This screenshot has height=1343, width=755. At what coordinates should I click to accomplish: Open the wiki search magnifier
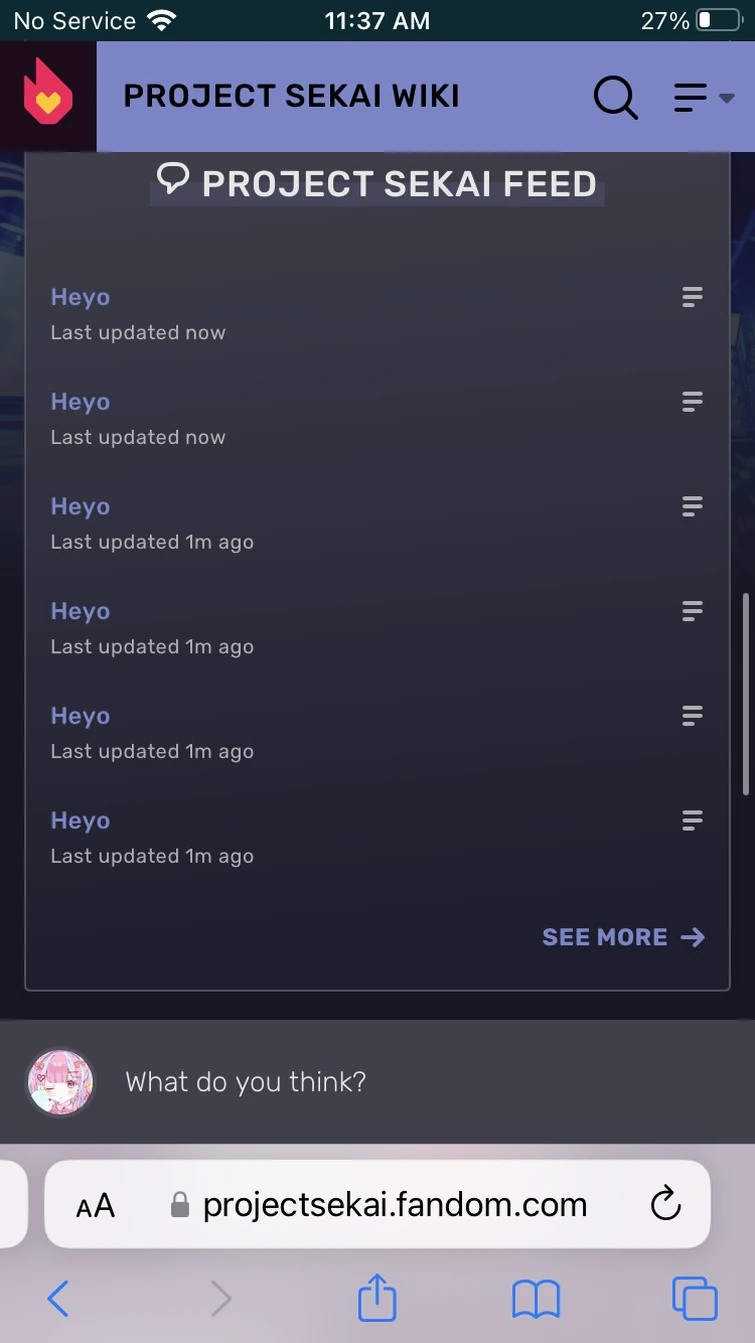click(x=615, y=97)
